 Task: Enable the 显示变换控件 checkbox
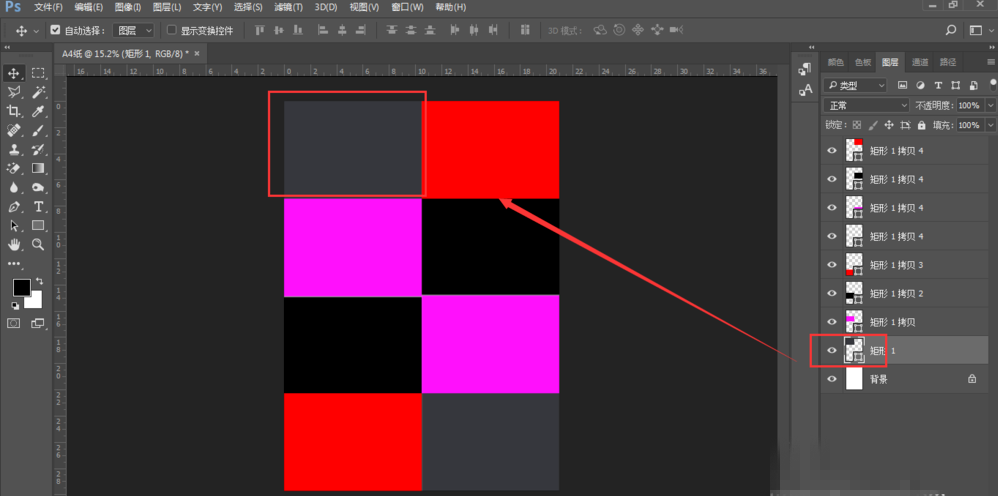point(171,31)
